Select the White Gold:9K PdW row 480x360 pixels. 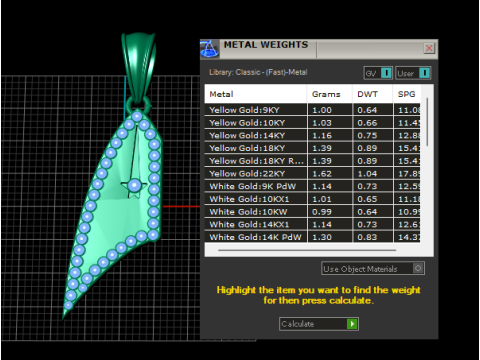[x=312, y=186]
